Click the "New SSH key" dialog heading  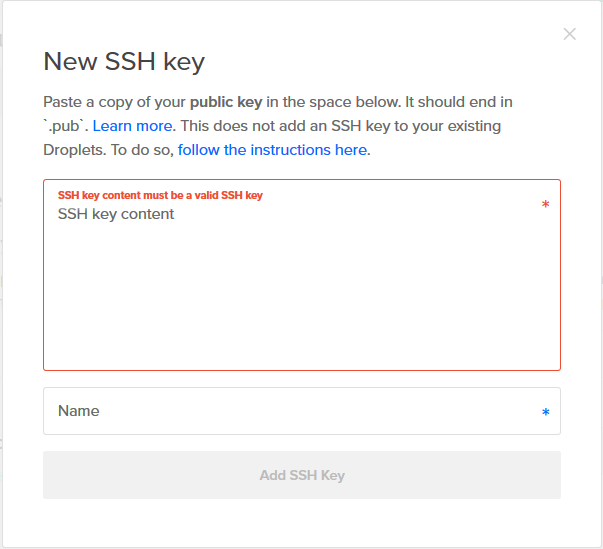(124, 62)
